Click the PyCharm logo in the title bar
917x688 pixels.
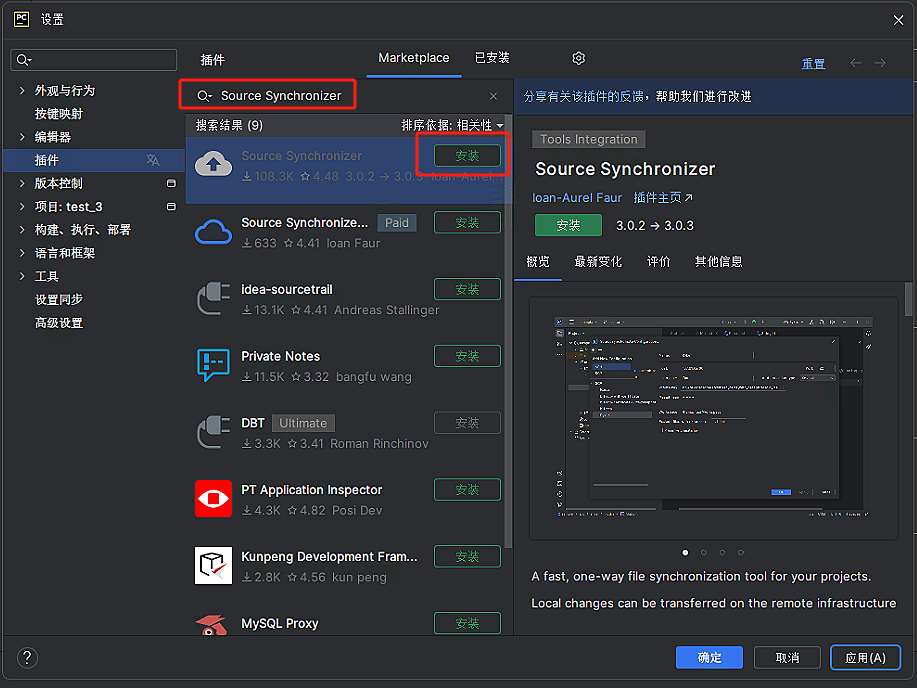click(22, 19)
